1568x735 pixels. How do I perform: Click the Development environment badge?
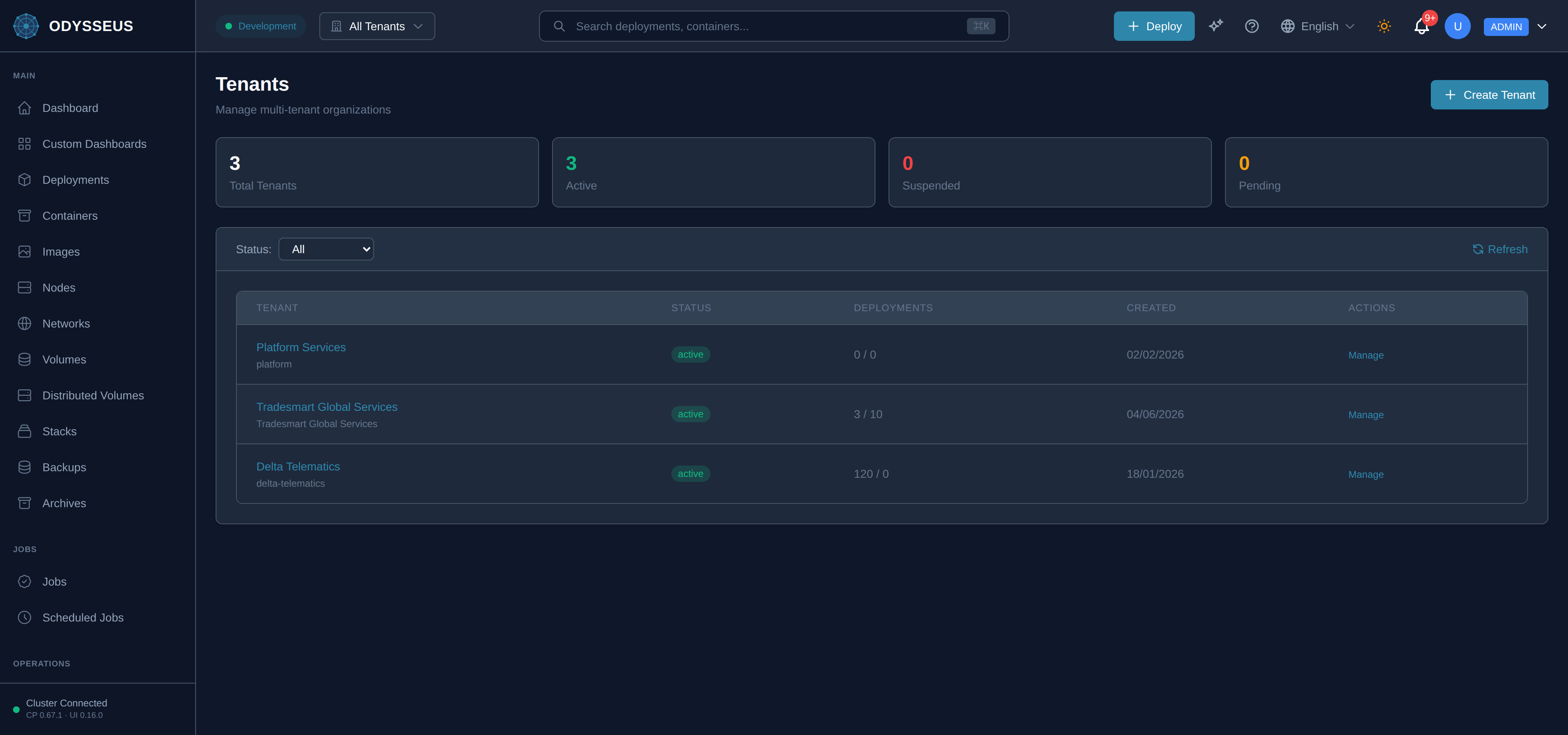[261, 26]
